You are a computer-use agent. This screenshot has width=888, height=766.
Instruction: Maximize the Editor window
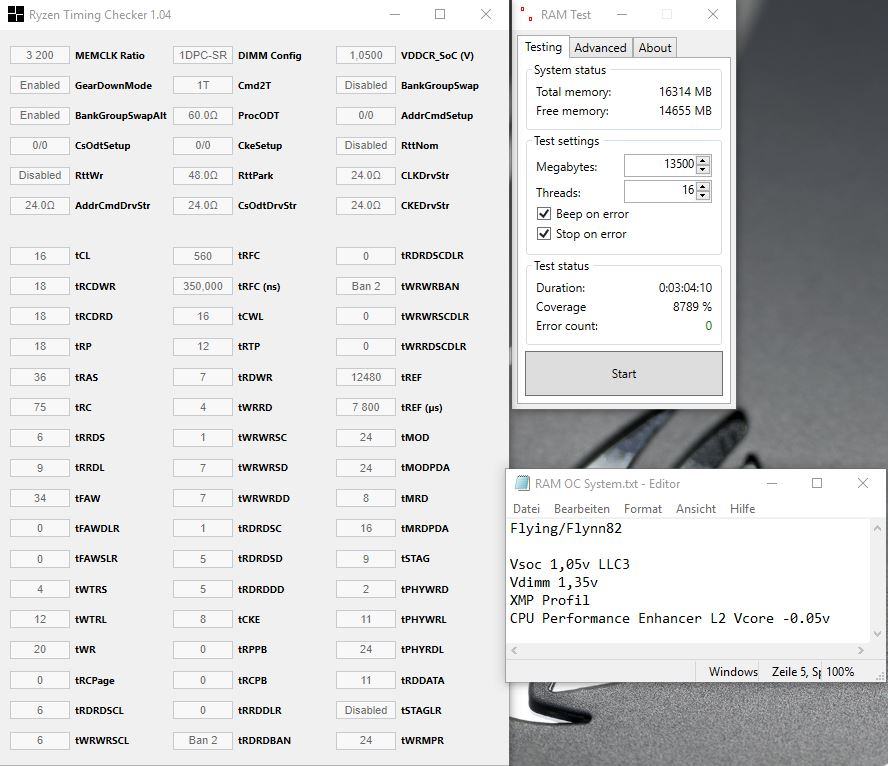click(x=817, y=483)
